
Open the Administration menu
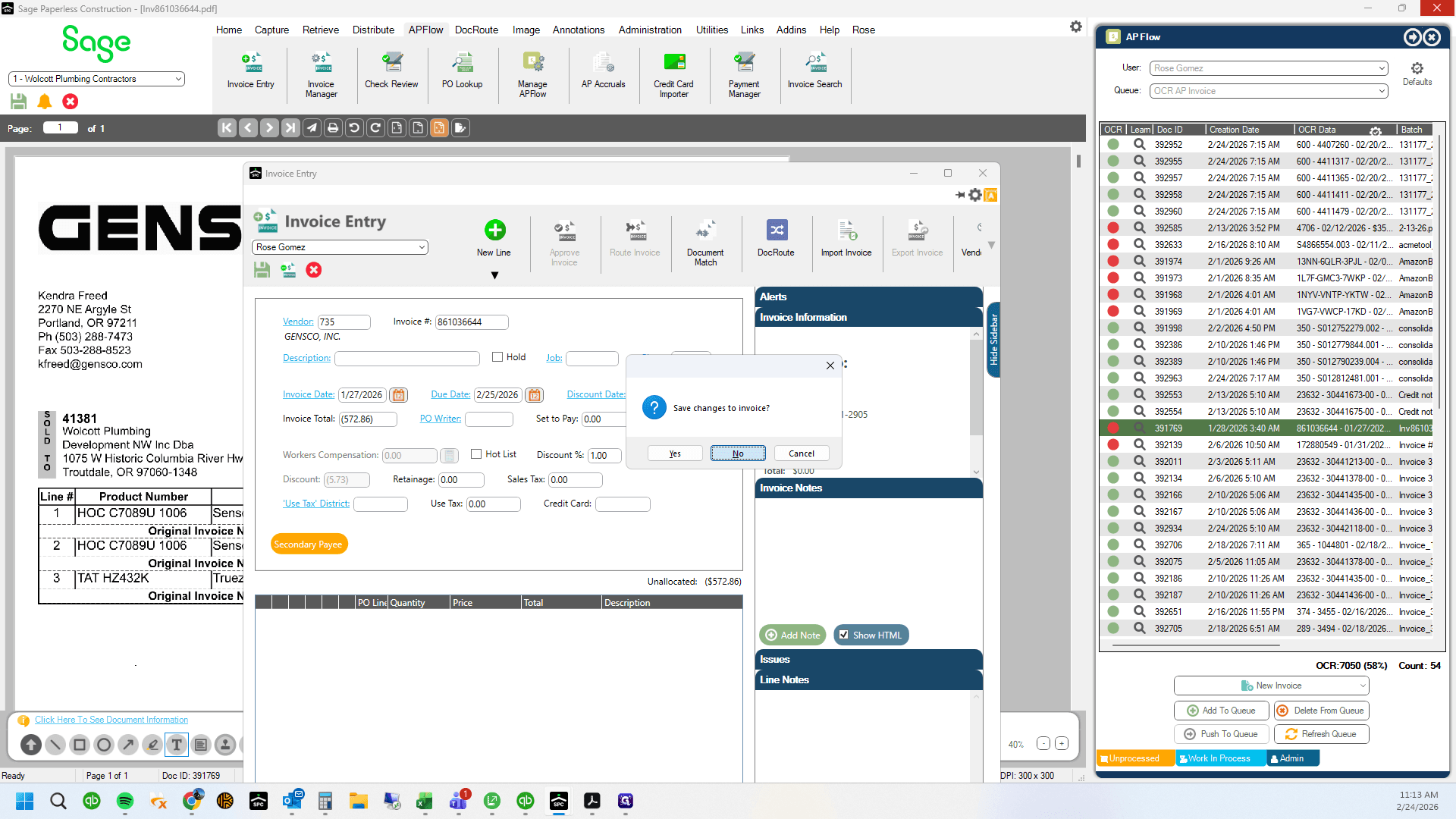(650, 30)
